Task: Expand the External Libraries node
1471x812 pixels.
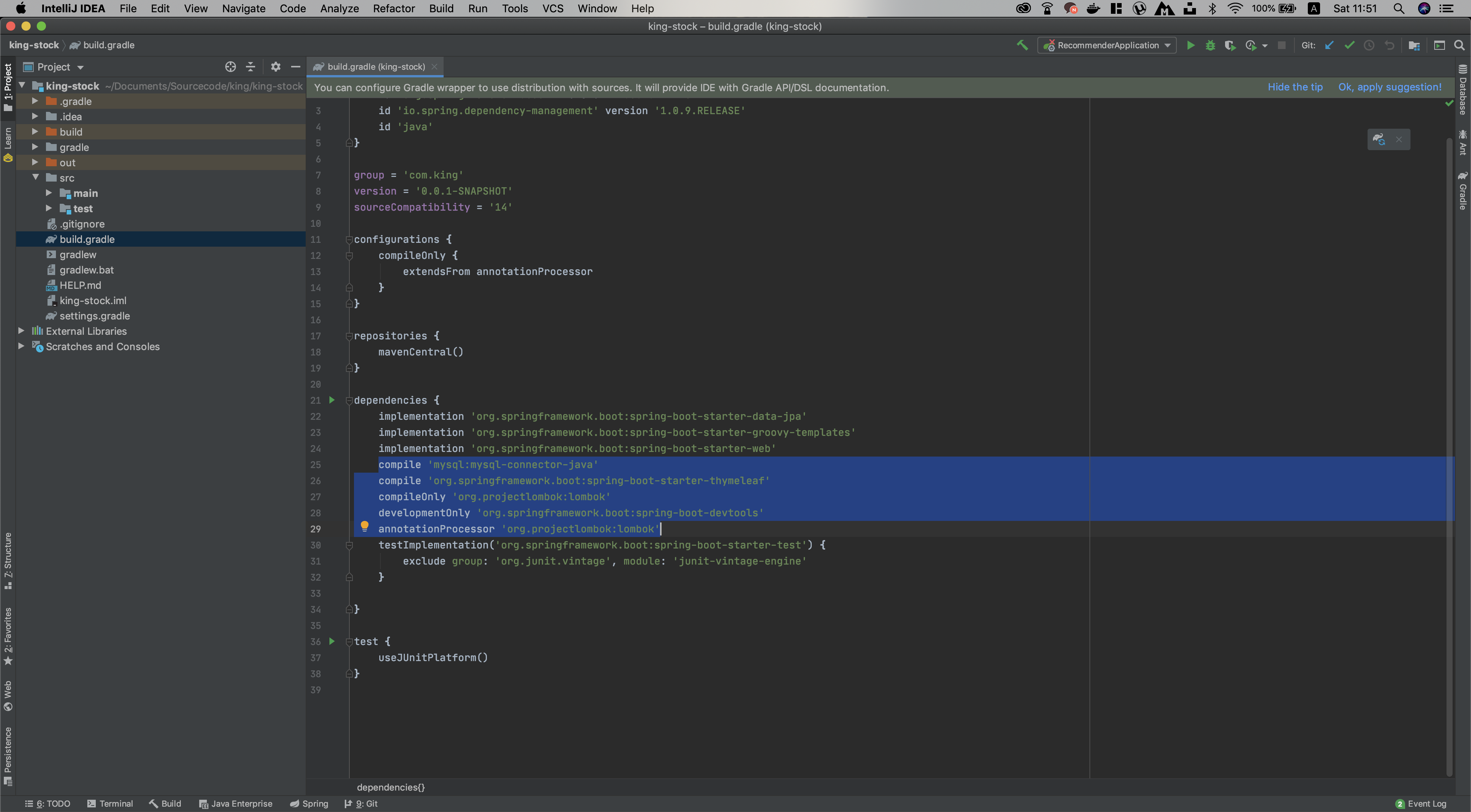Action: pos(22,331)
